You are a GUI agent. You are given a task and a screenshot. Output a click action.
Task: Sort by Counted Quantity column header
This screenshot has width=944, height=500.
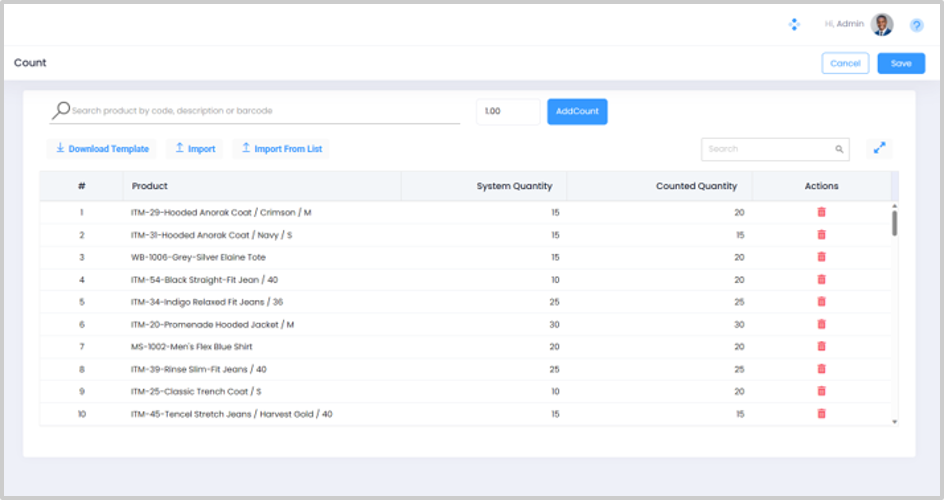tap(696, 186)
